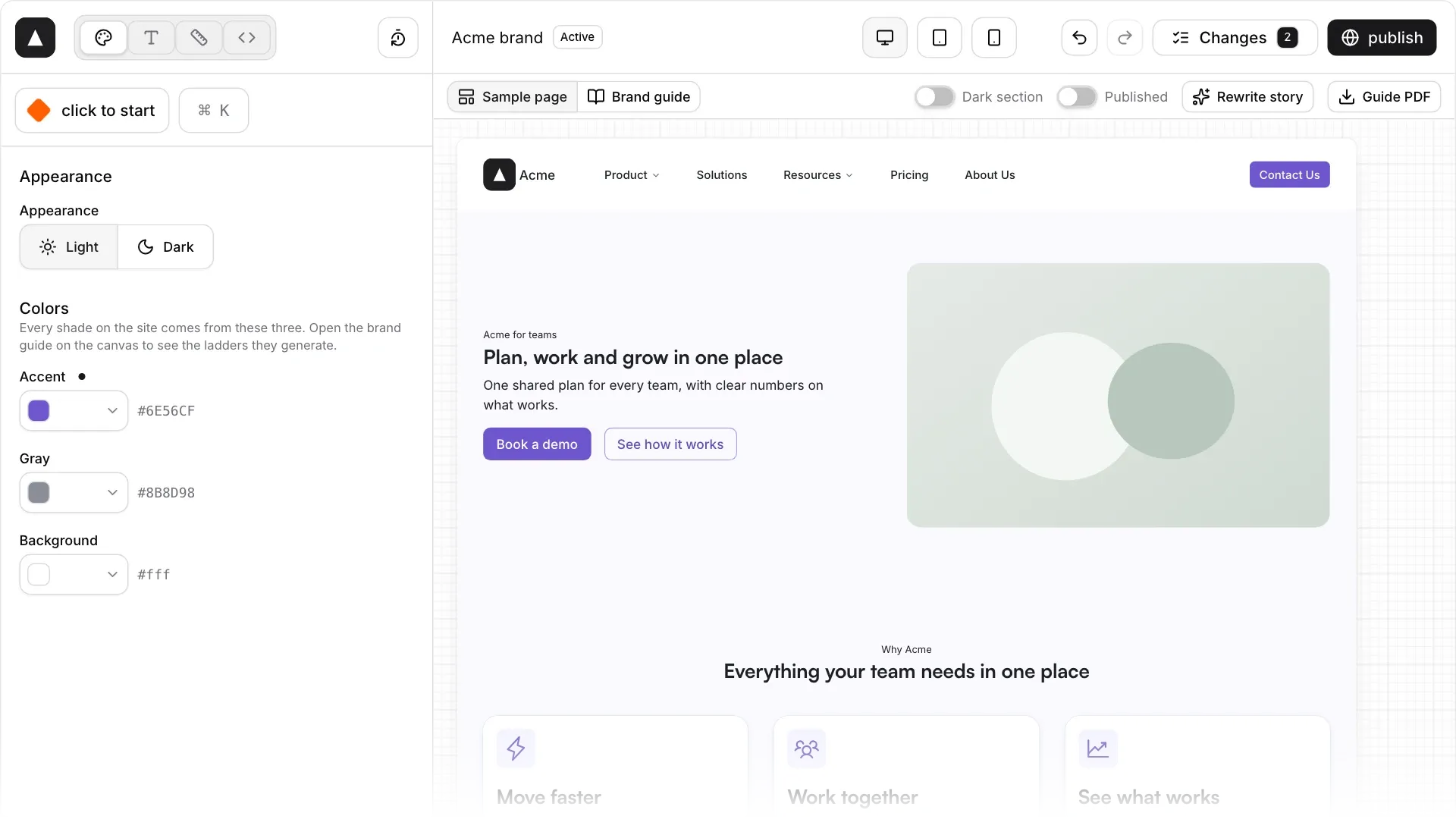Click the hero image with circles

coord(1118,395)
